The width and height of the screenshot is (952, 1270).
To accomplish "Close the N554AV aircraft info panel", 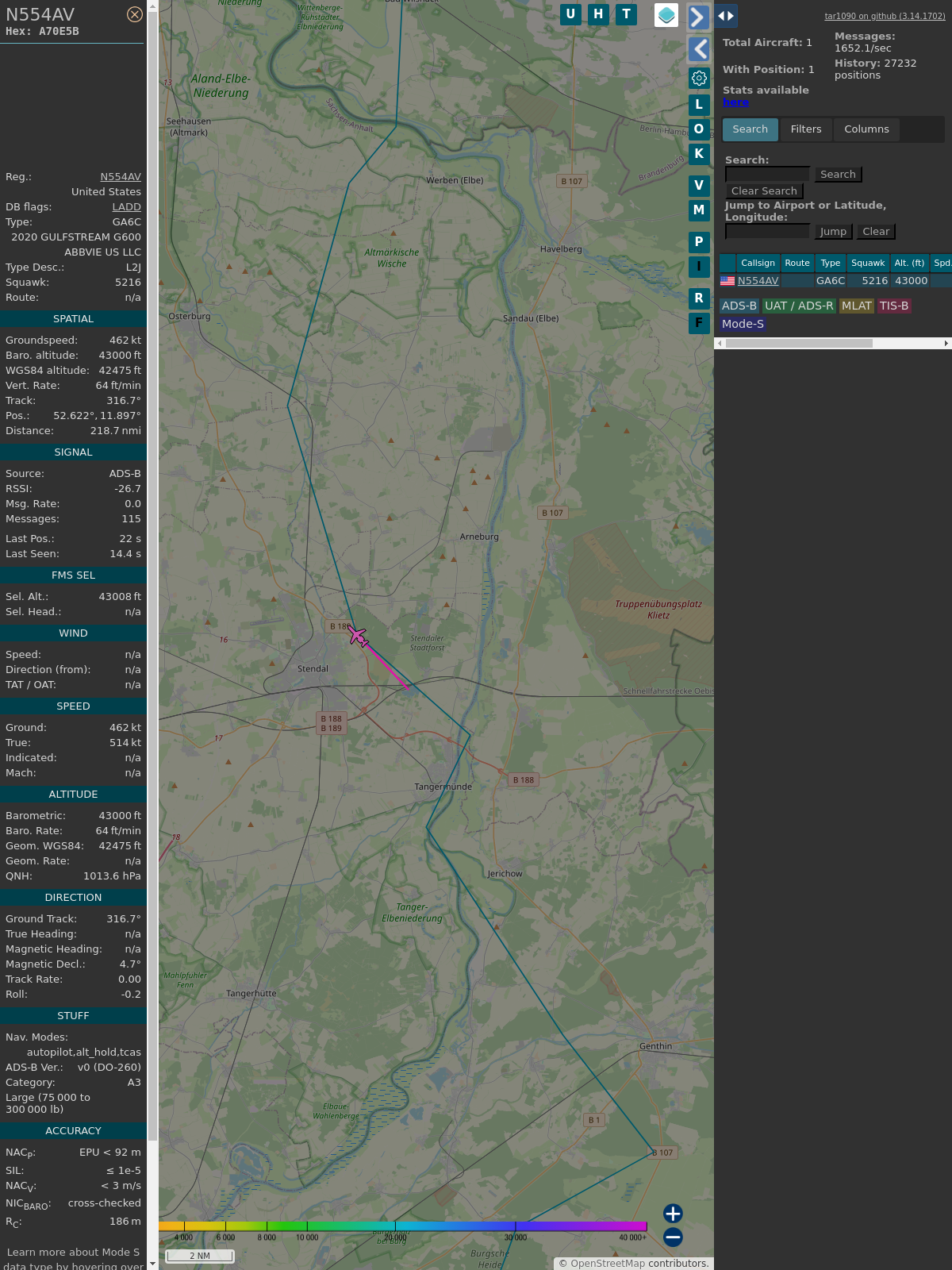I will pyautogui.click(x=135, y=14).
